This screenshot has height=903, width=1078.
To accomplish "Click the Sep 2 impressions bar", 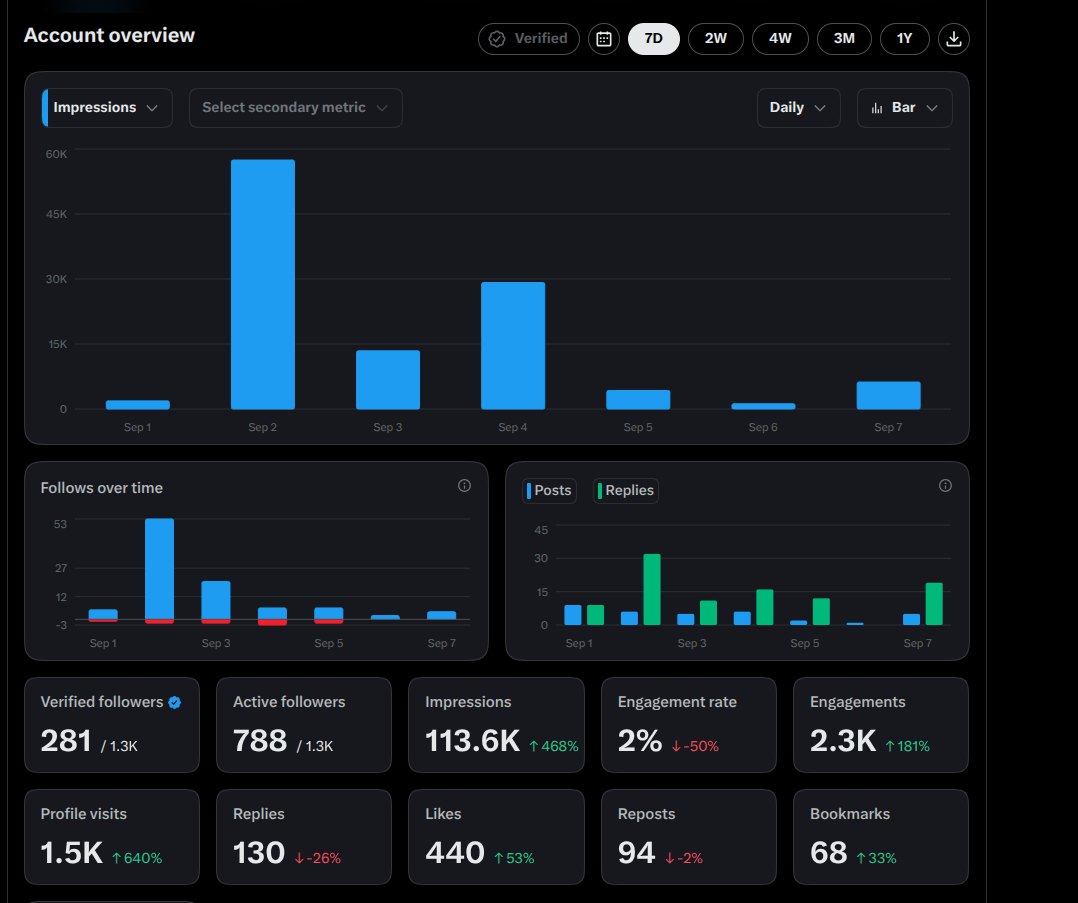I will pos(263,284).
